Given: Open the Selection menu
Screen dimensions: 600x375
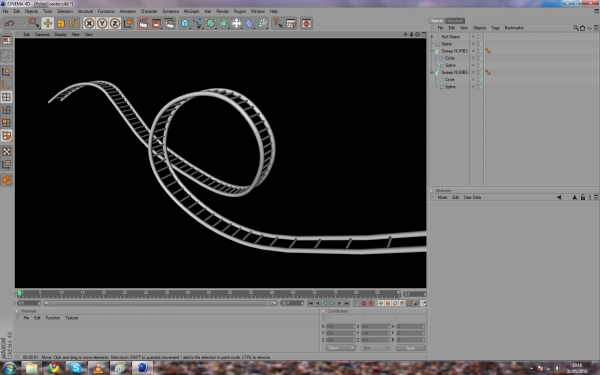Looking at the screenshot, I should 65,11.
